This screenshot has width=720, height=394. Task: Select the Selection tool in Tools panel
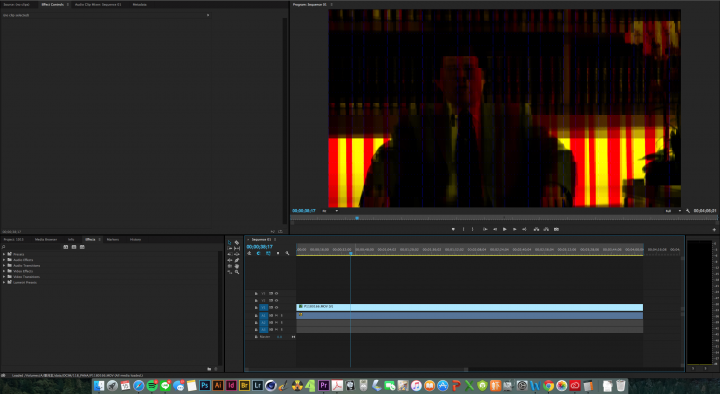[230, 242]
